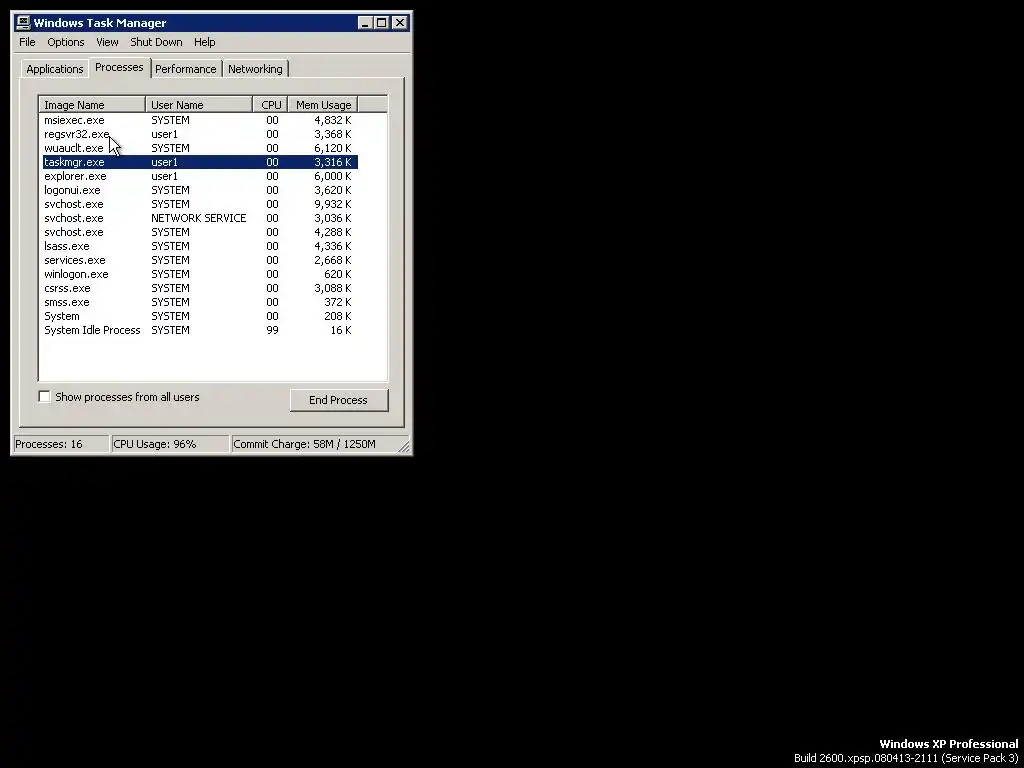Click the window resize grip corner
1024x768 pixels.
404,447
